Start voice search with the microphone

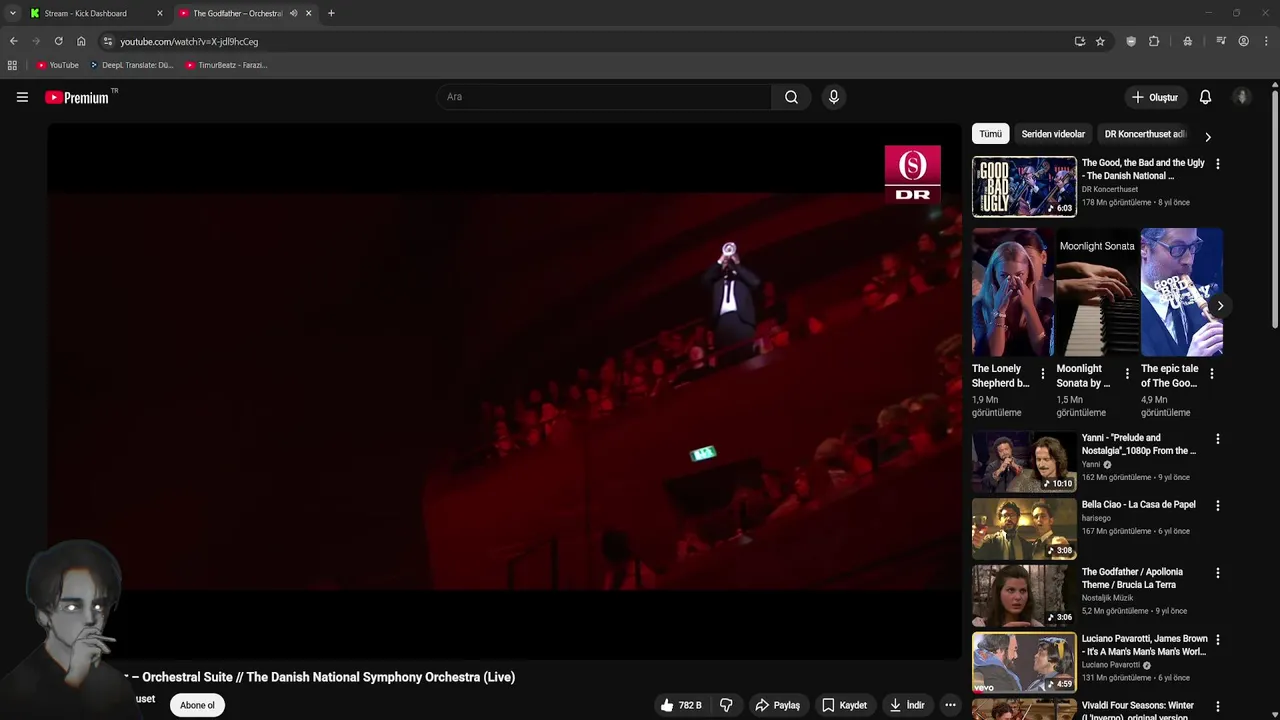(x=834, y=97)
